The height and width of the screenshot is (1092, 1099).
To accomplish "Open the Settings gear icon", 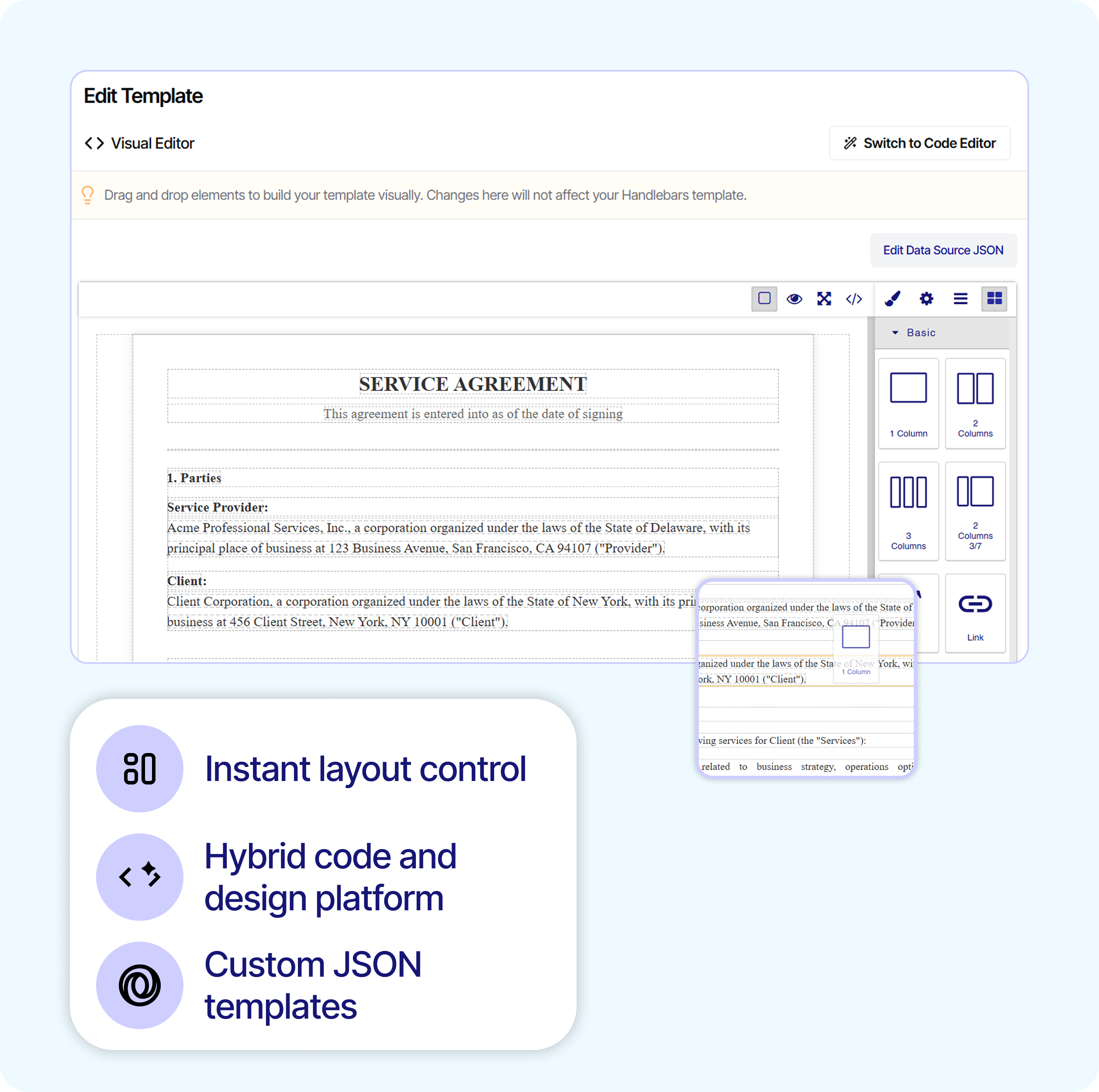I will pyautogui.click(x=926, y=299).
